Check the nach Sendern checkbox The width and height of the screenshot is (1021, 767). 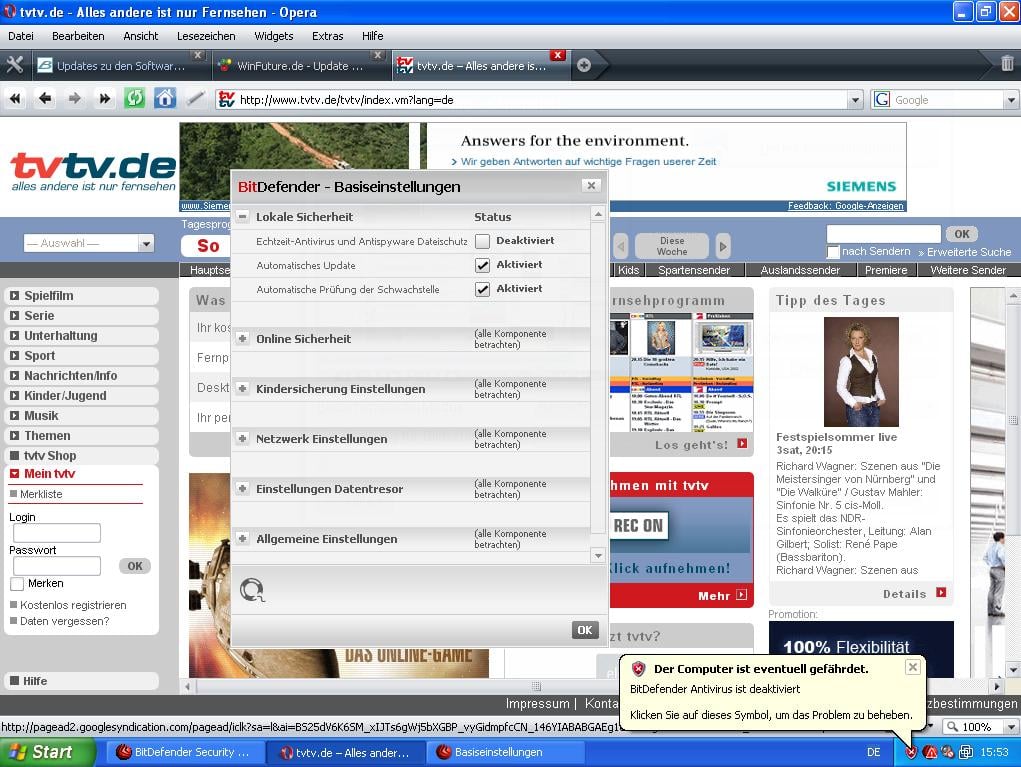pyautogui.click(x=833, y=252)
